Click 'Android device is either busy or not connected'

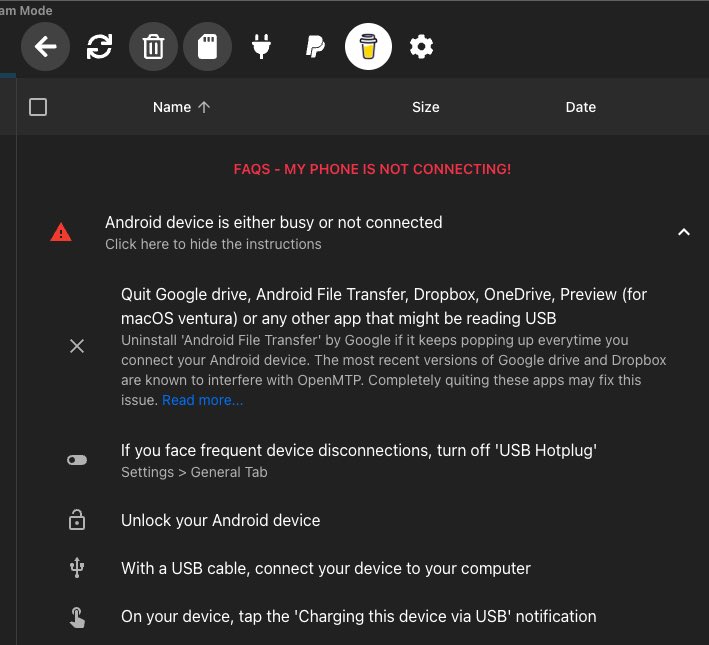274,223
